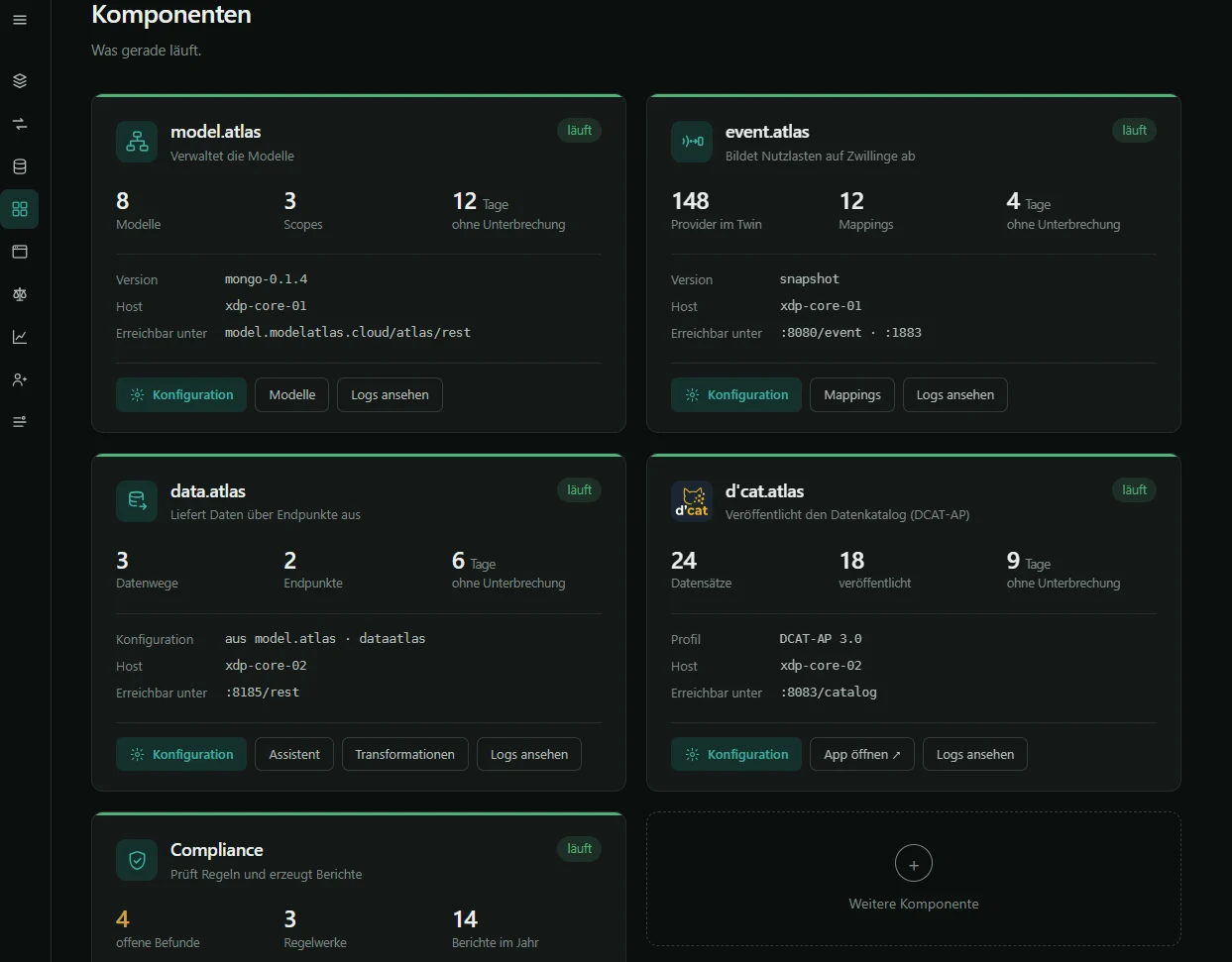Click the snapshot version value
1232x962 pixels.
(x=810, y=279)
